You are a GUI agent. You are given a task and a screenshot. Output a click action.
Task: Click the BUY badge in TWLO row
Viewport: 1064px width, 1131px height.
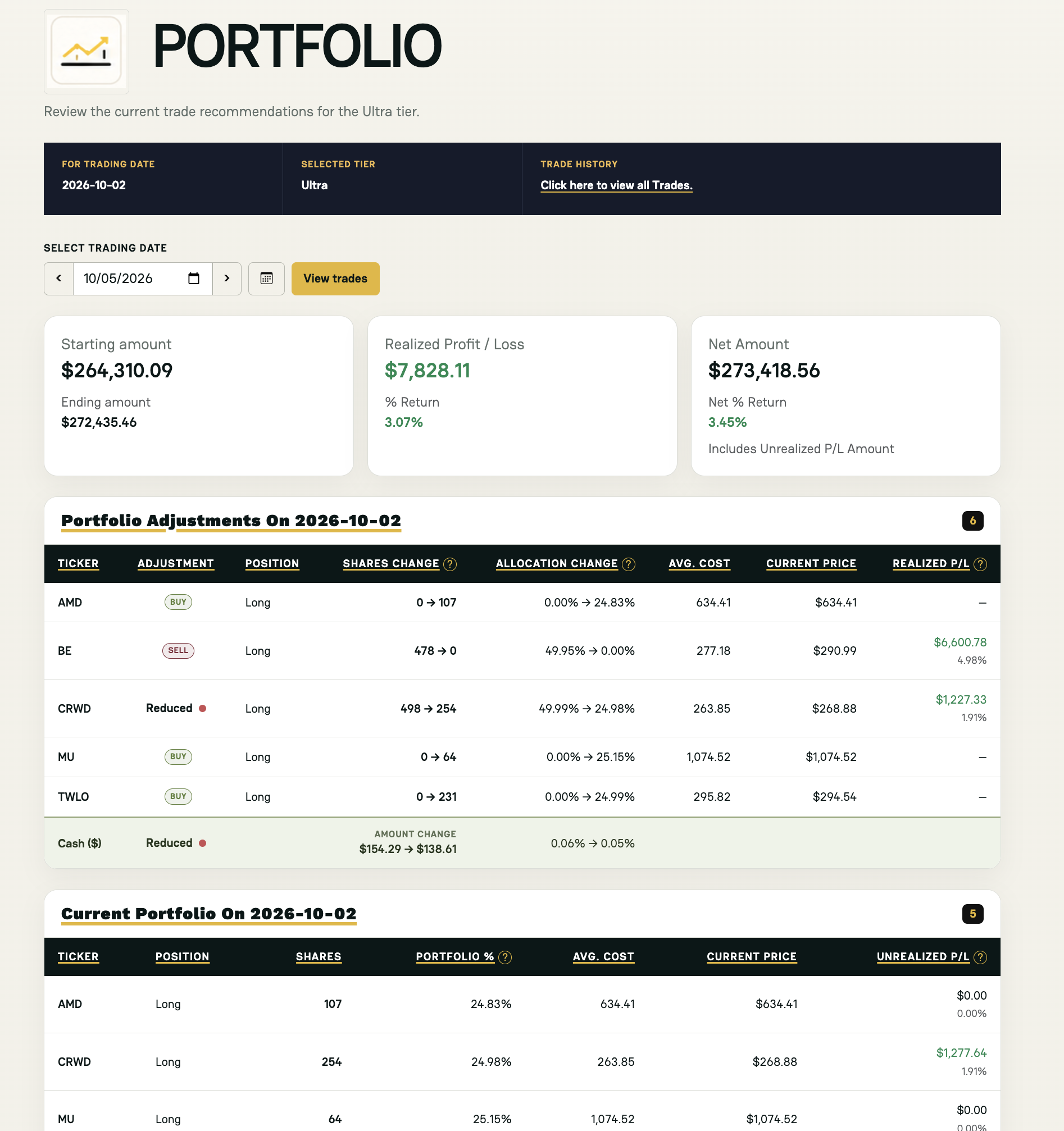178,796
